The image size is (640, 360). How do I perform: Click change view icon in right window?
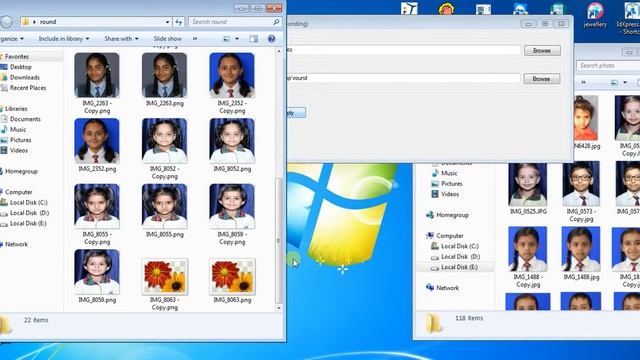tap(615, 83)
